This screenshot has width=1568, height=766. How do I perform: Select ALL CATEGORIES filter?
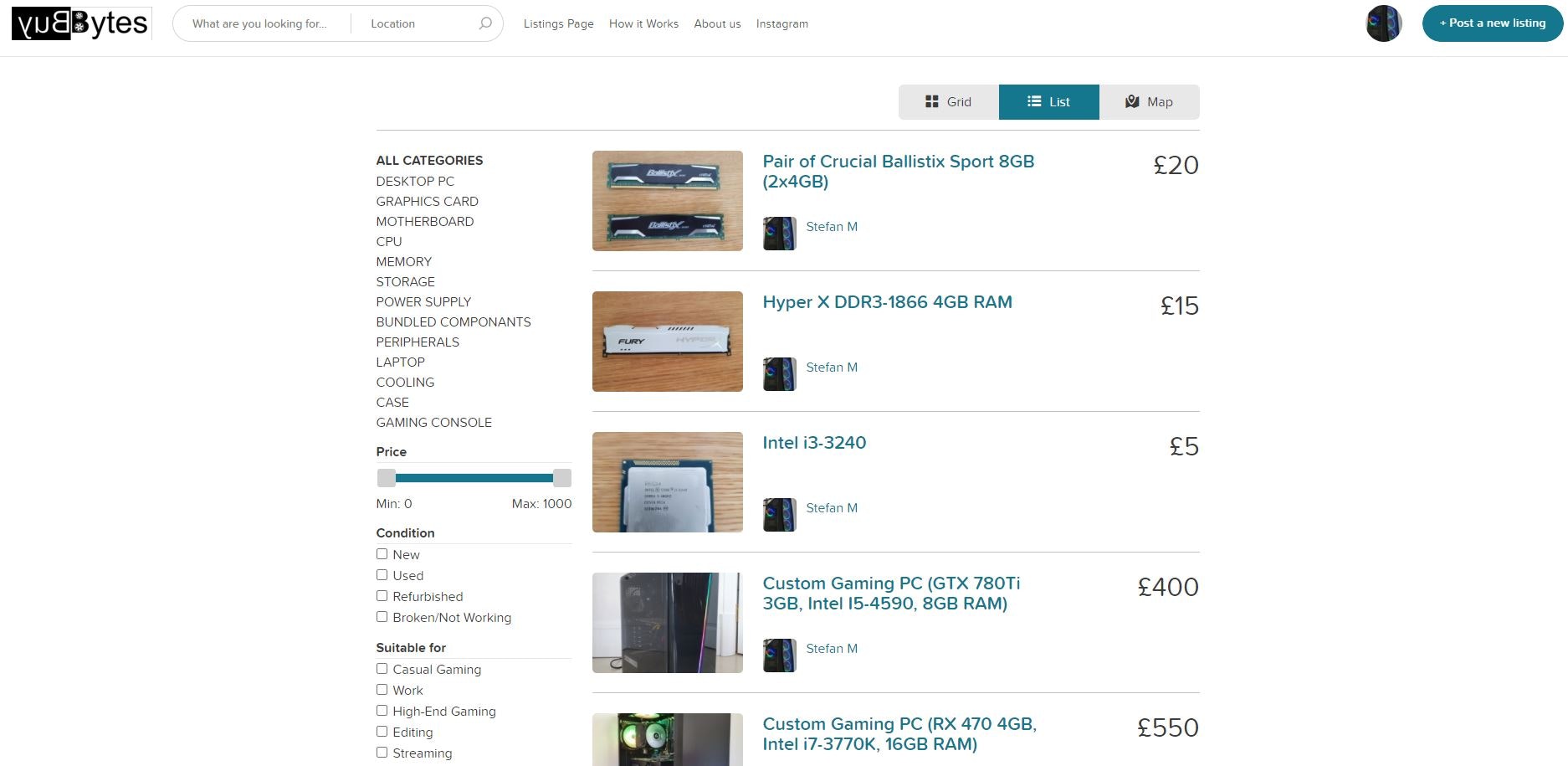(x=429, y=161)
